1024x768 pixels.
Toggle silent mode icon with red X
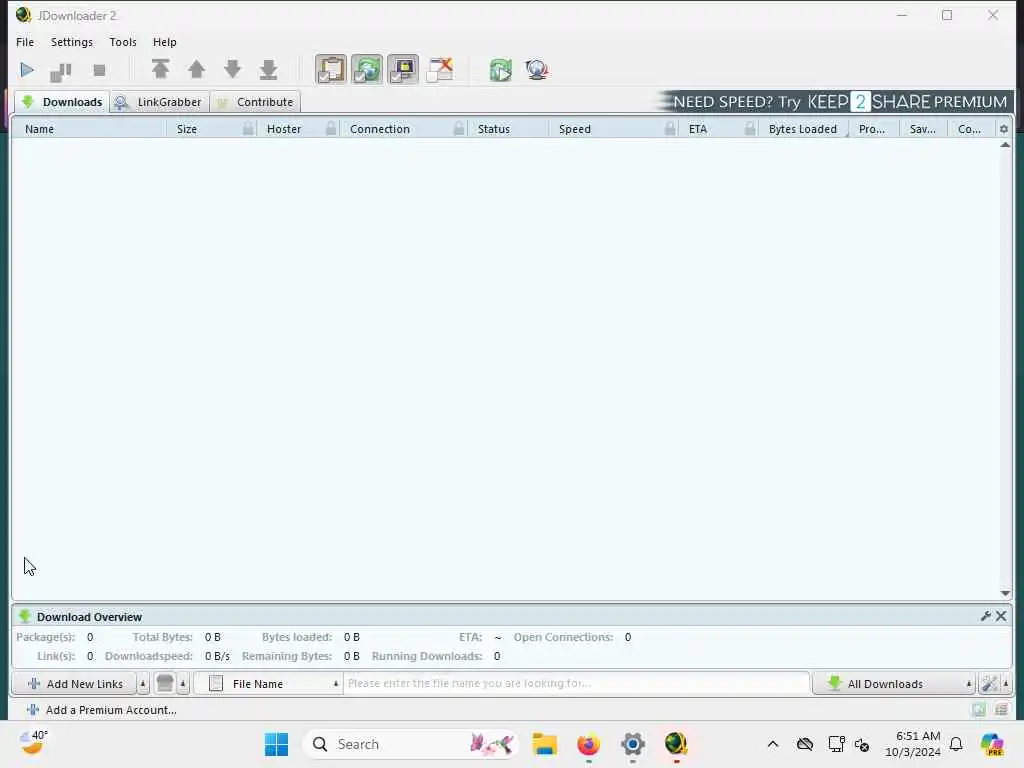point(440,69)
